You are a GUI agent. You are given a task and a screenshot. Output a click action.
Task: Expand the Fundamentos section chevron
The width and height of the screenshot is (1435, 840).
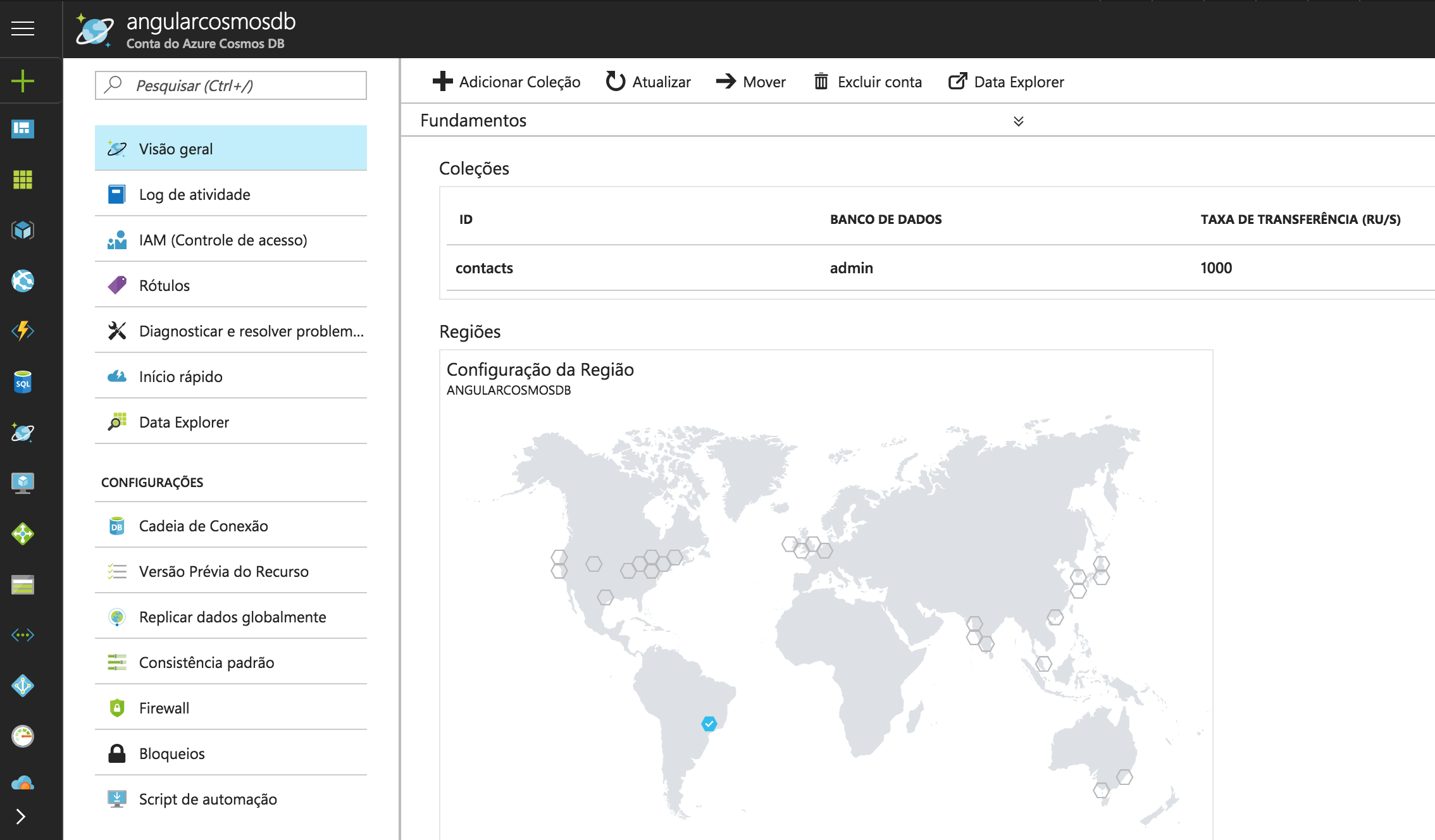[x=1018, y=121]
